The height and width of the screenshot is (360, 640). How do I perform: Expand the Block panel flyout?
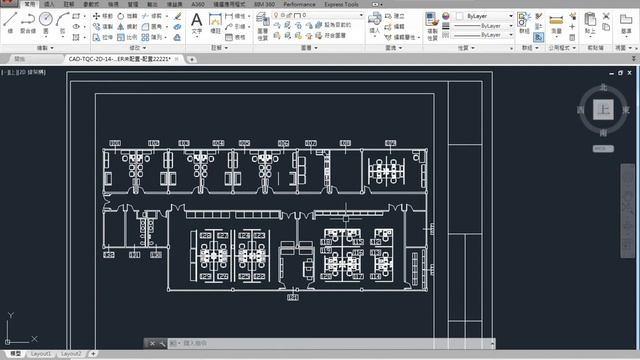point(393,48)
